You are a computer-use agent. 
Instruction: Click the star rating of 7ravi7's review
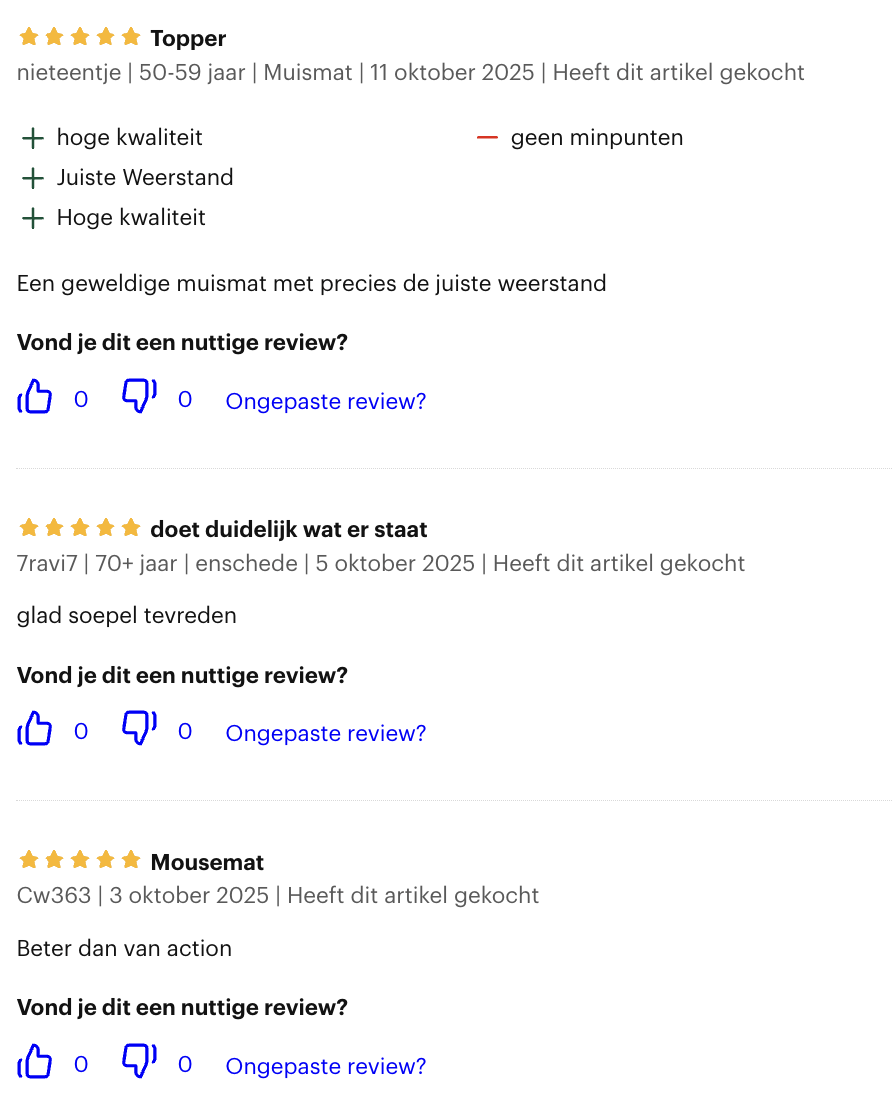click(80, 528)
